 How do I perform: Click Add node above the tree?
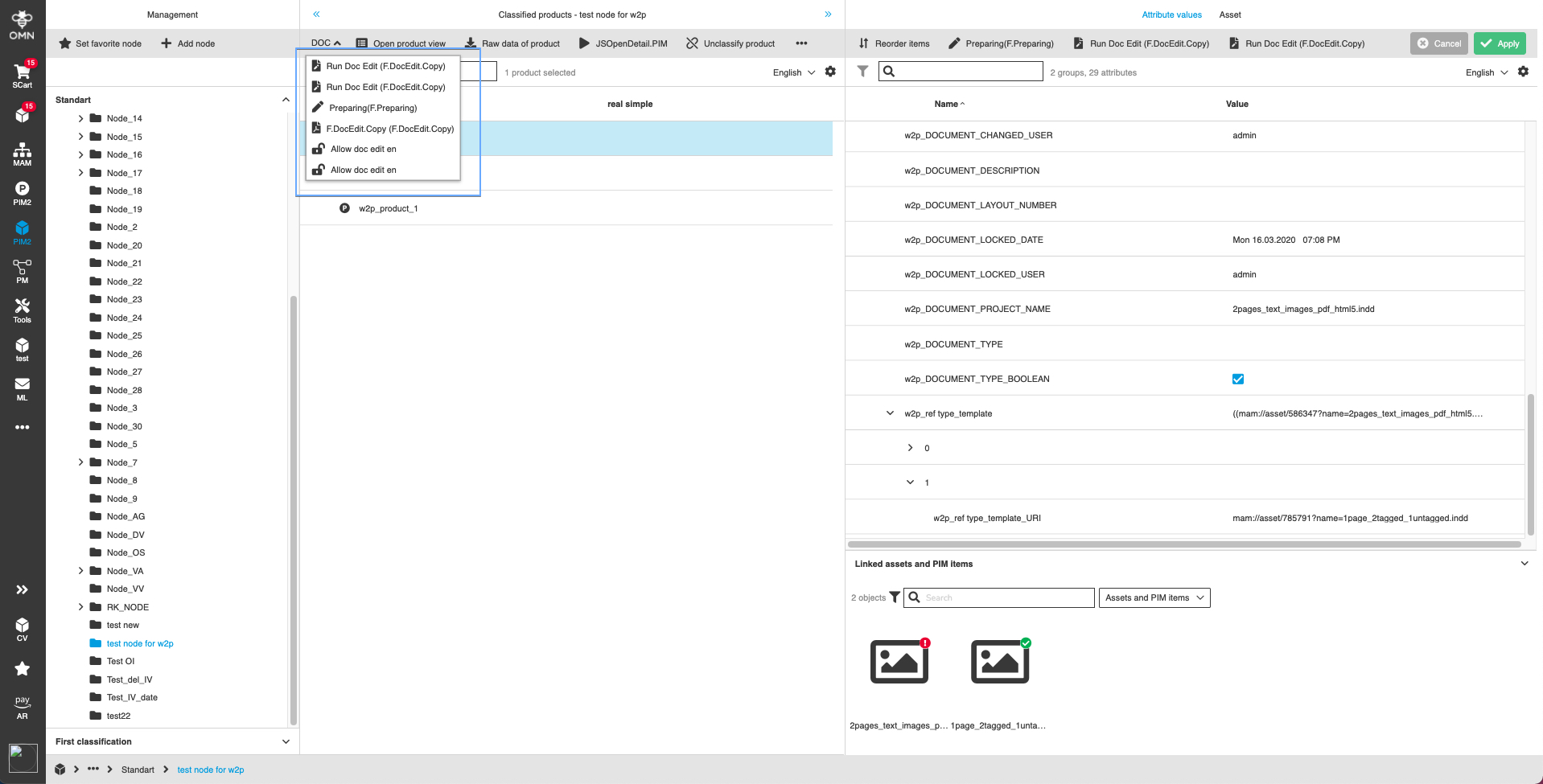[x=187, y=43]
